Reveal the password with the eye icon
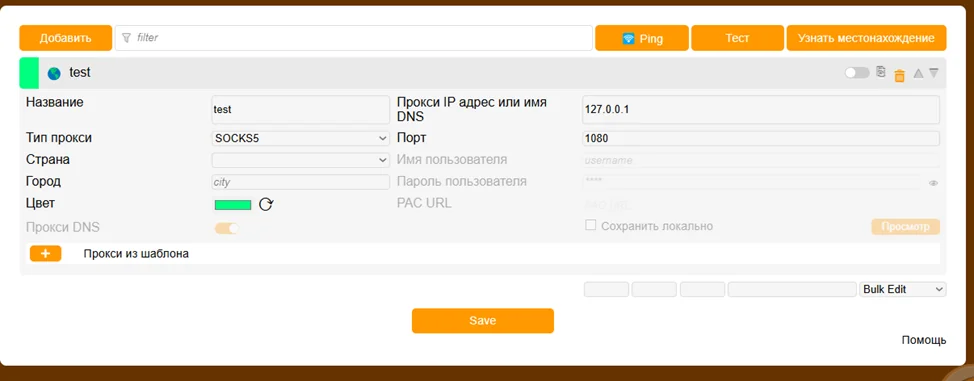974x381 pixels. point(933,183)
